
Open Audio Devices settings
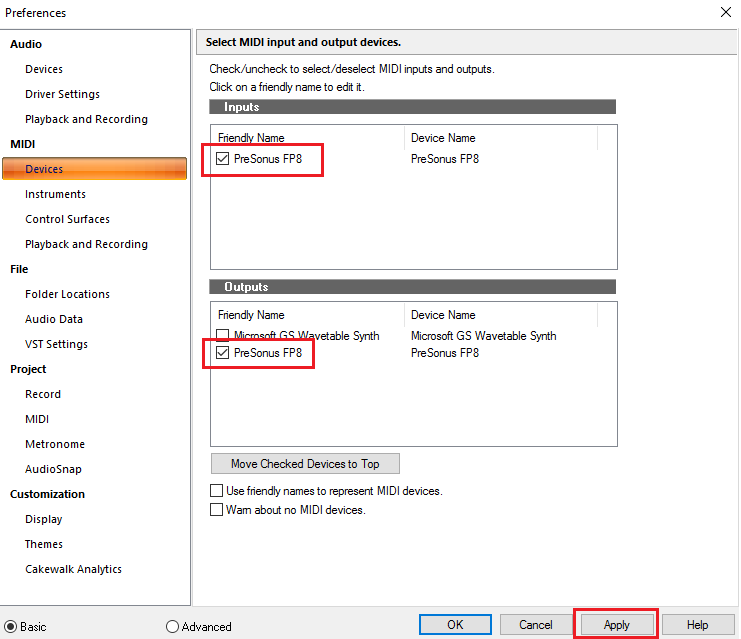44,69
